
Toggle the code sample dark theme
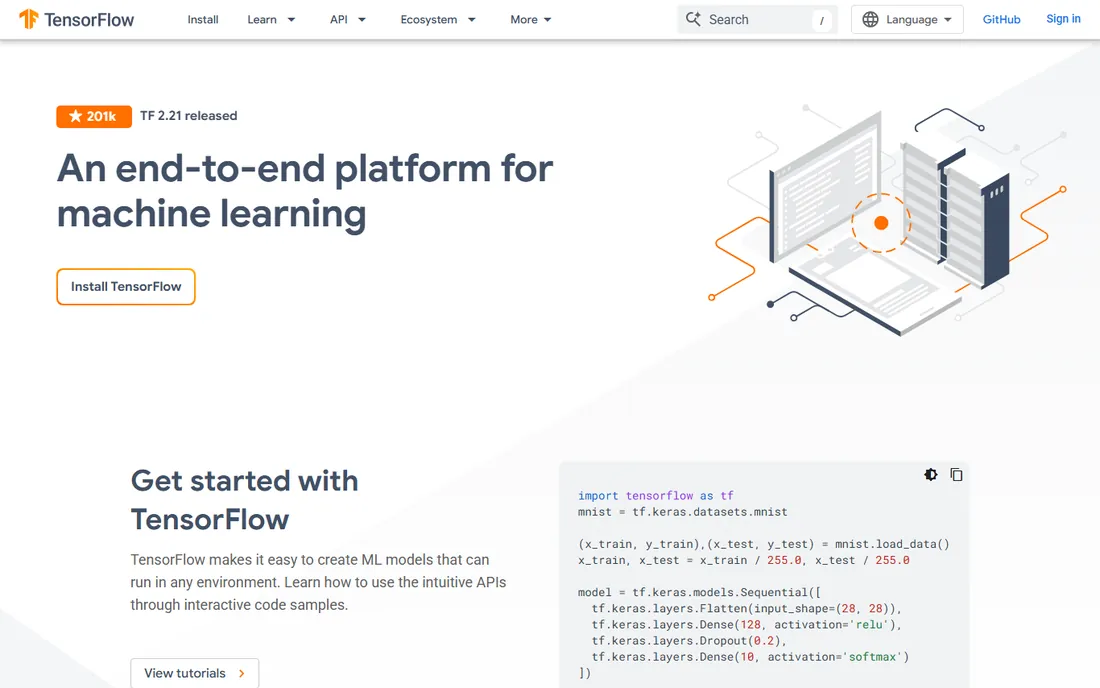pos(931,475)
